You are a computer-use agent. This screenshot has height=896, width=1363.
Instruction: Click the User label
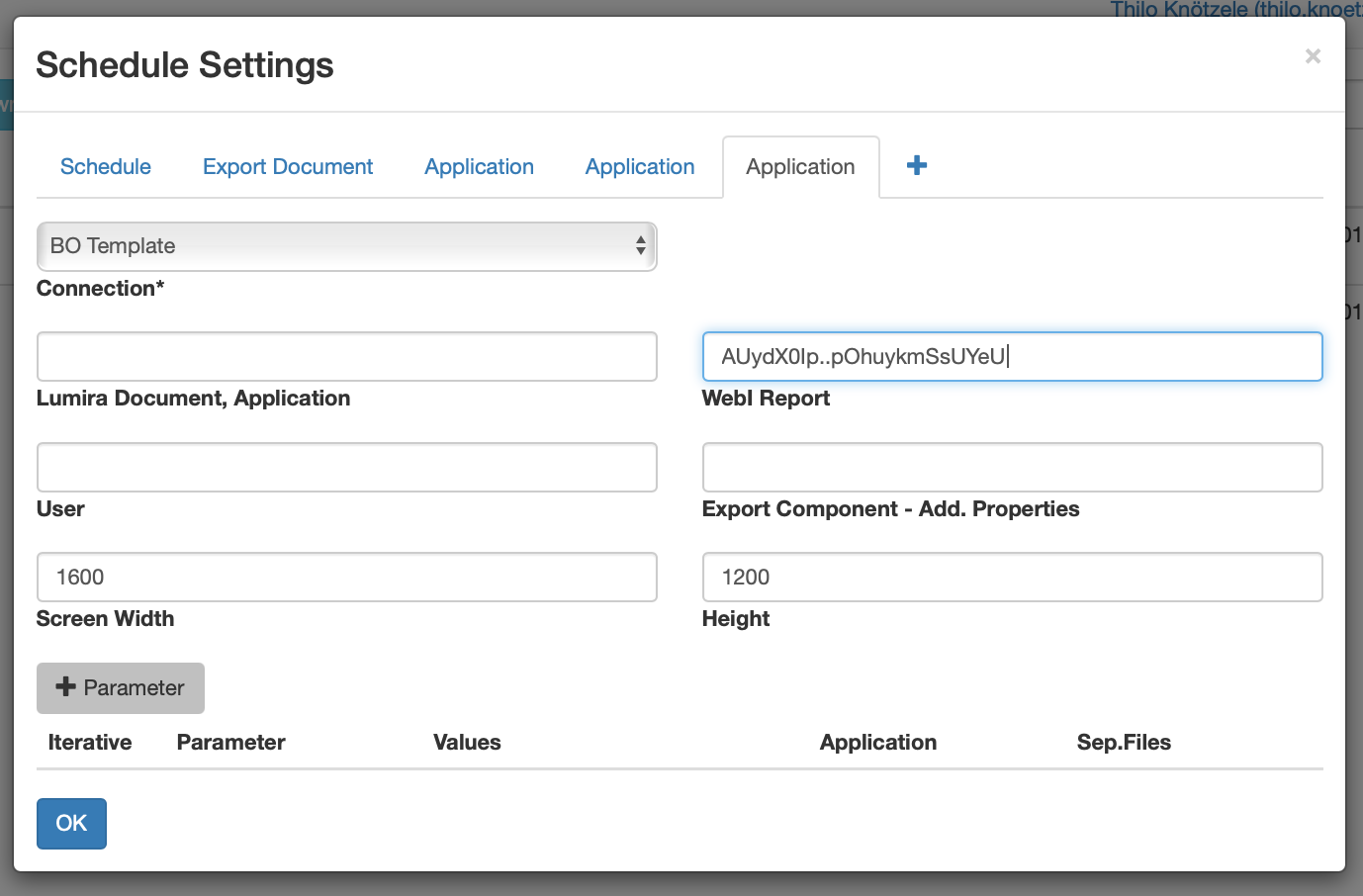click(60, 509)
